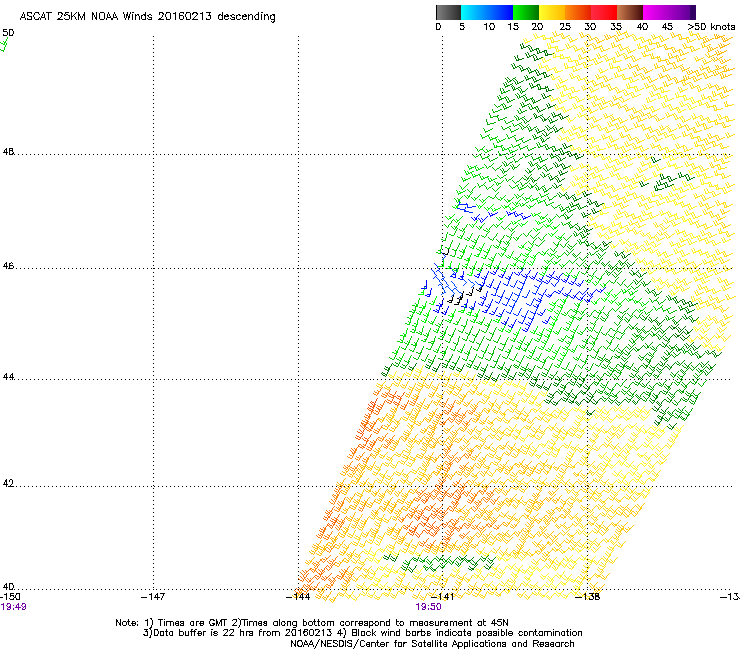Click the magenta 40-45 knots legend segment

coord(658,12)
